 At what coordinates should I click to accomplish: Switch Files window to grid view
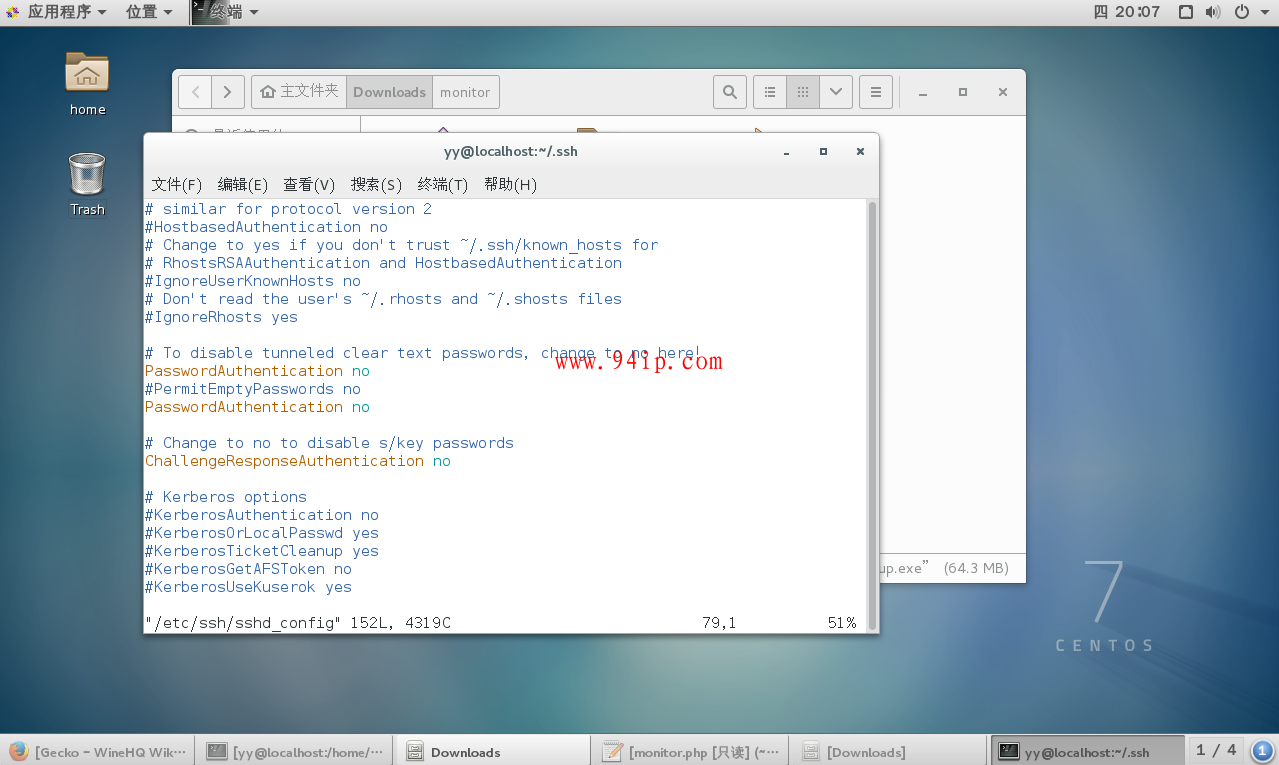pyautogui.click(x=802, y=92)
